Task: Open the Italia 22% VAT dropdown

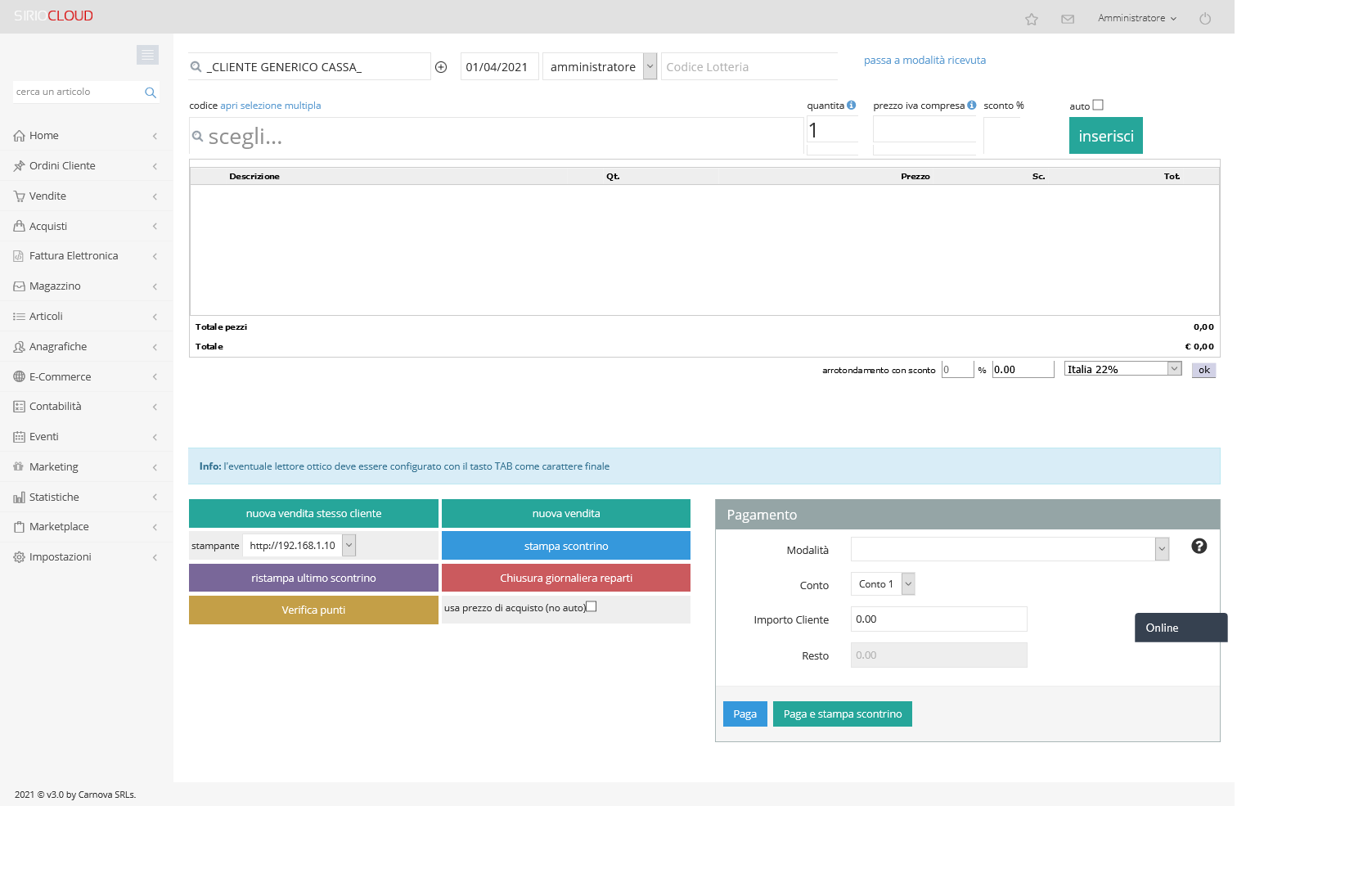Action: coord(1123,369)
